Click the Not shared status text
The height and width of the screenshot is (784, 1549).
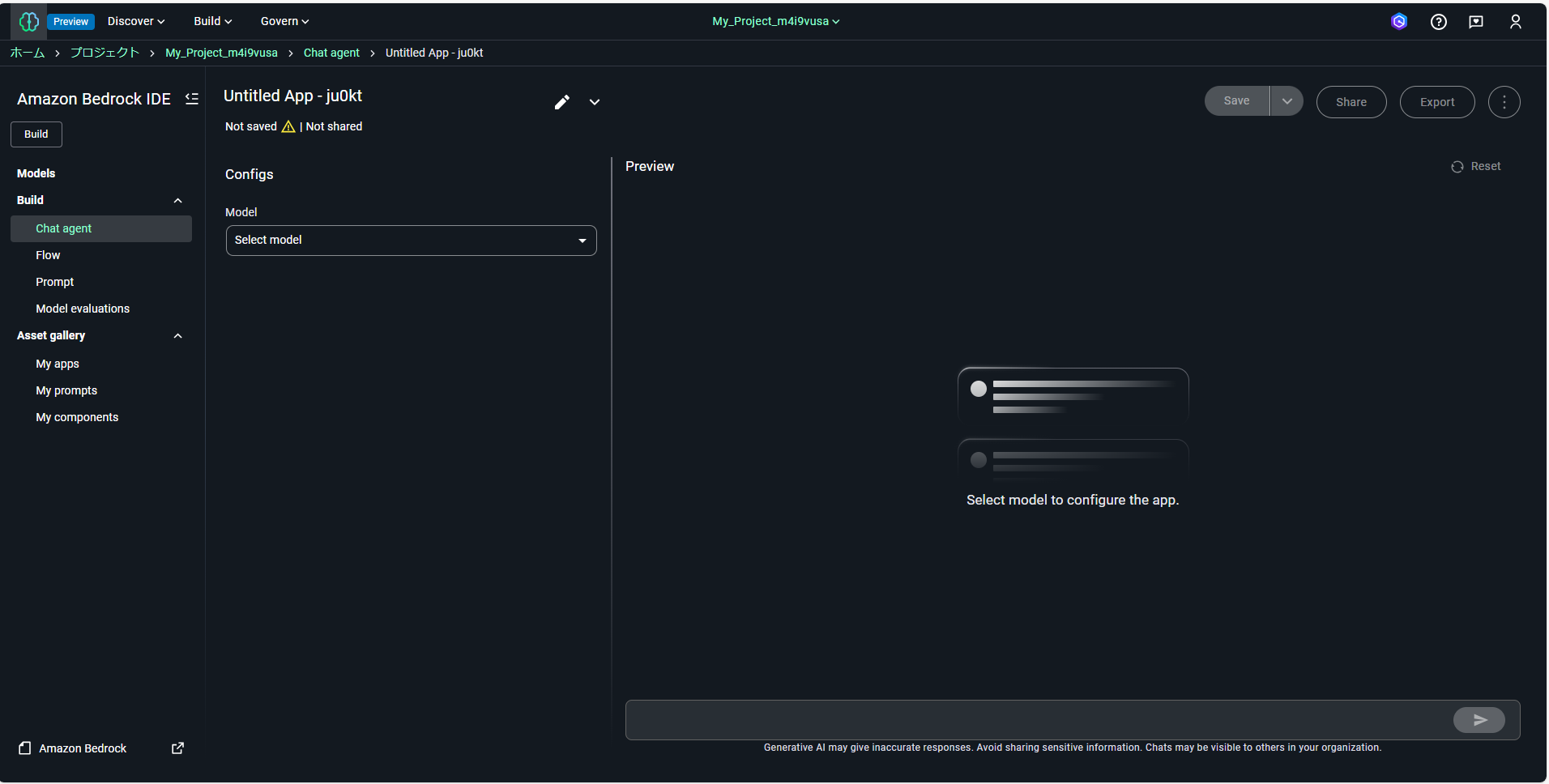click(x=334, y=126)
